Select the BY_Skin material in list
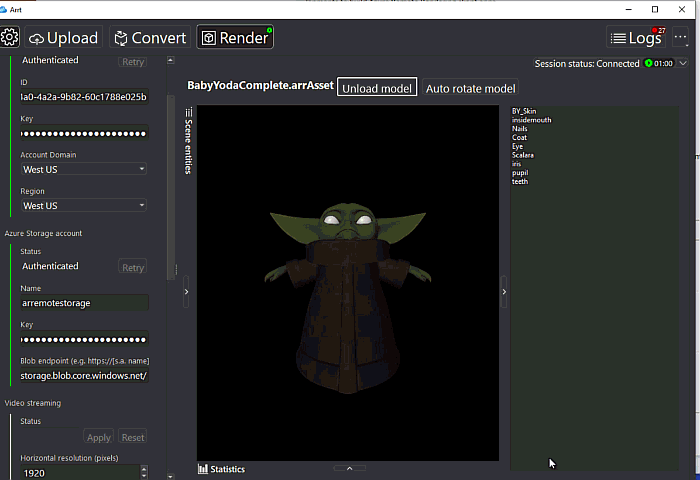Screen dimensions: 700x480 [x=524, y=111]
